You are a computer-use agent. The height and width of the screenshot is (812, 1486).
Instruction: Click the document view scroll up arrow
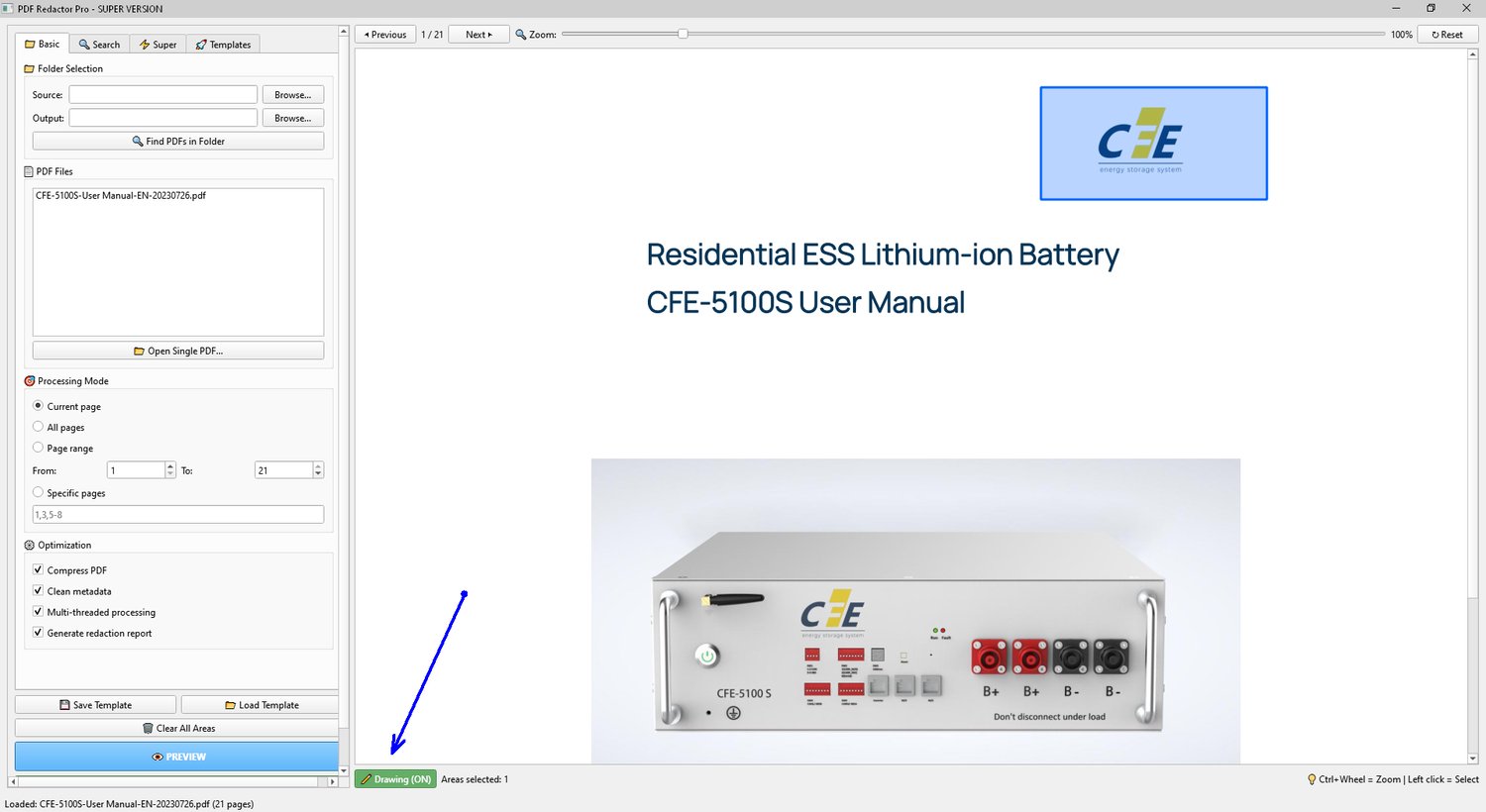[1473, 56]
